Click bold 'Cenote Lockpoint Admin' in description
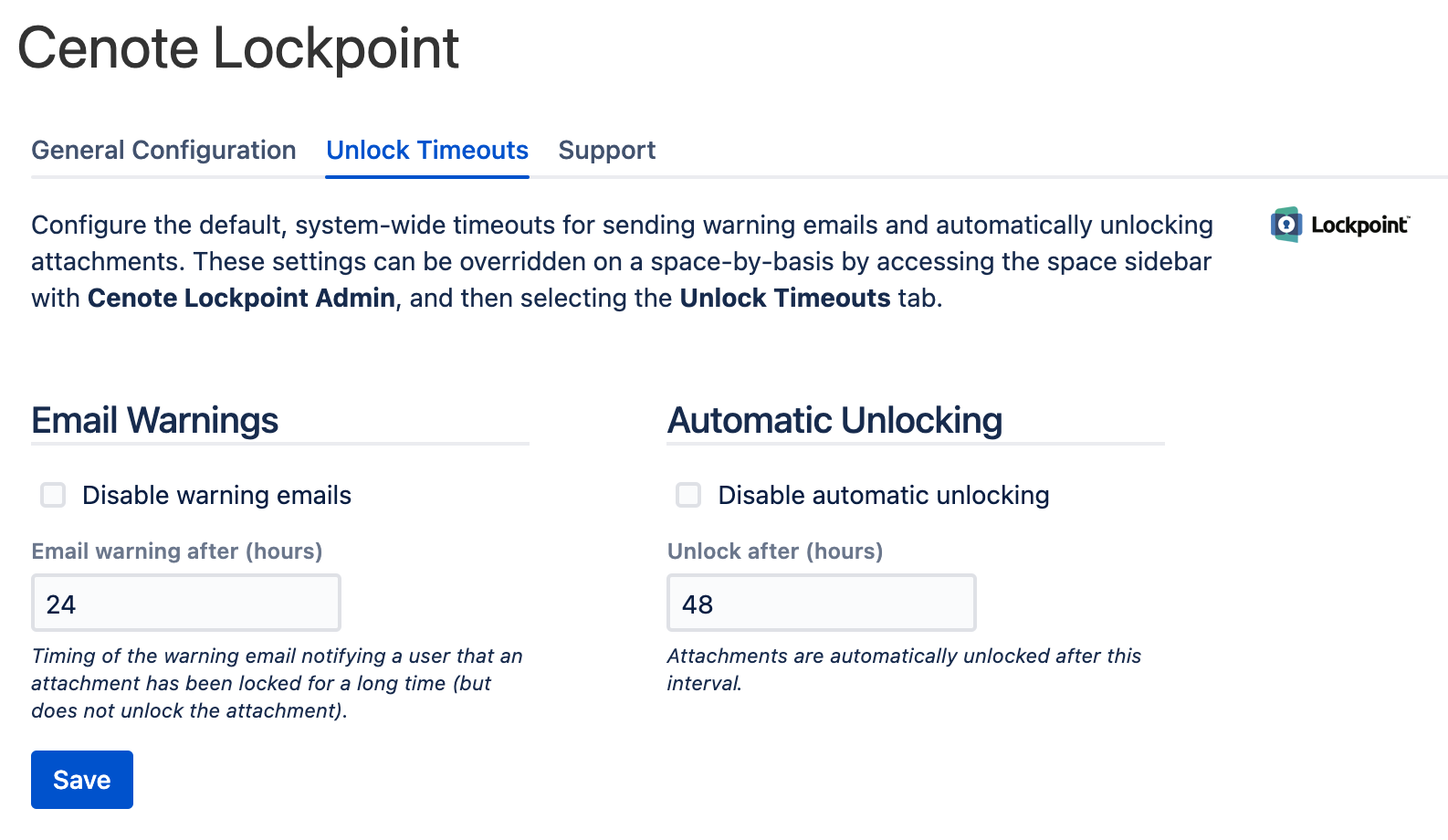 point(241,298)
